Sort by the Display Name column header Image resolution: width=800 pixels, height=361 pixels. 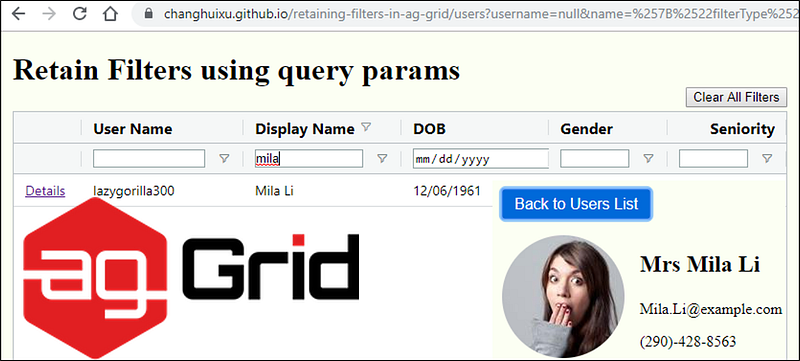click(x=305, y=129)
